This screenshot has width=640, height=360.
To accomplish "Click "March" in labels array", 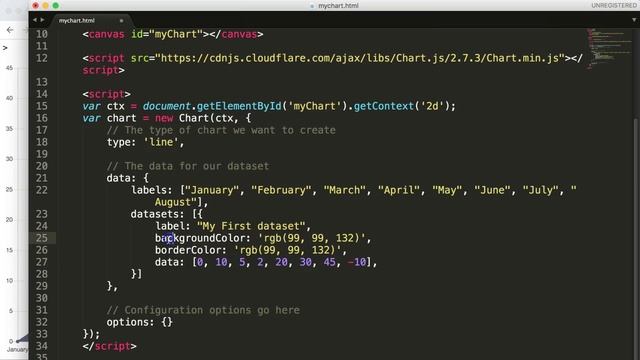I will pyautogui.click(x=344, y=190).
